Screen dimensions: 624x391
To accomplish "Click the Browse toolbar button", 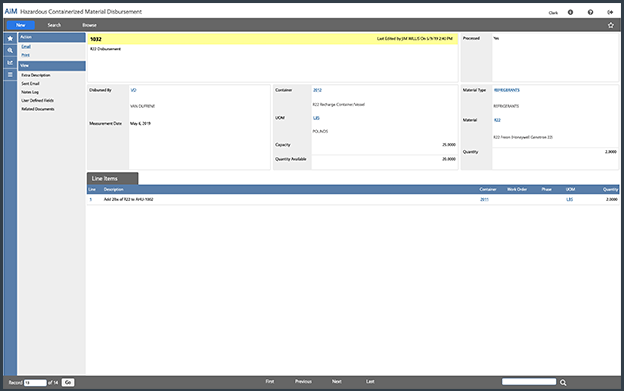I will click(x=90, y=25).
